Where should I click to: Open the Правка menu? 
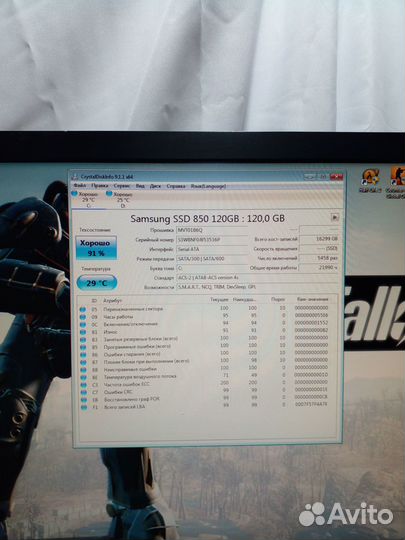pyautogui.click(x=100, y=186)
